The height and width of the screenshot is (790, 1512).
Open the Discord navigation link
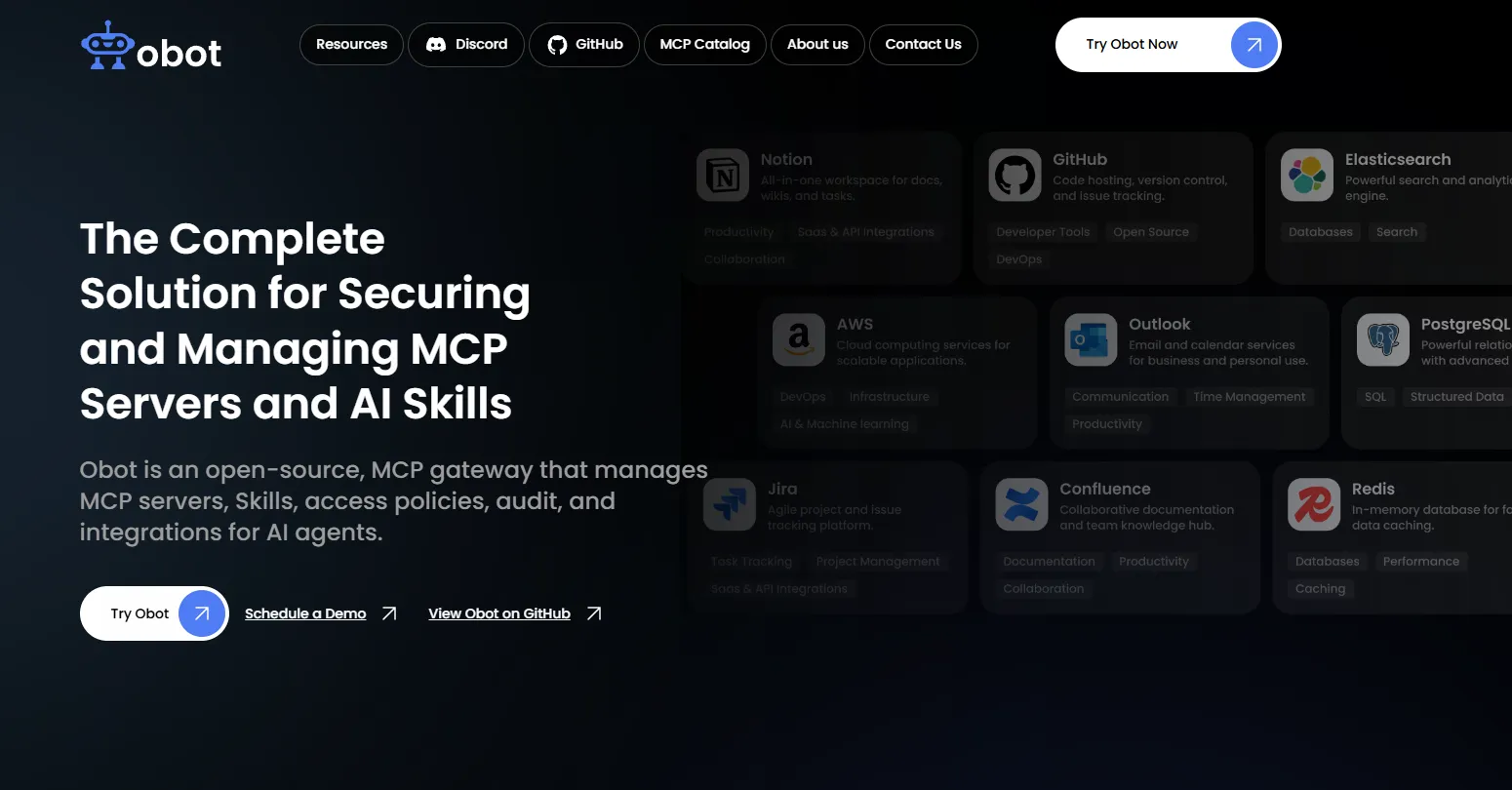click(x=466, y=45)
